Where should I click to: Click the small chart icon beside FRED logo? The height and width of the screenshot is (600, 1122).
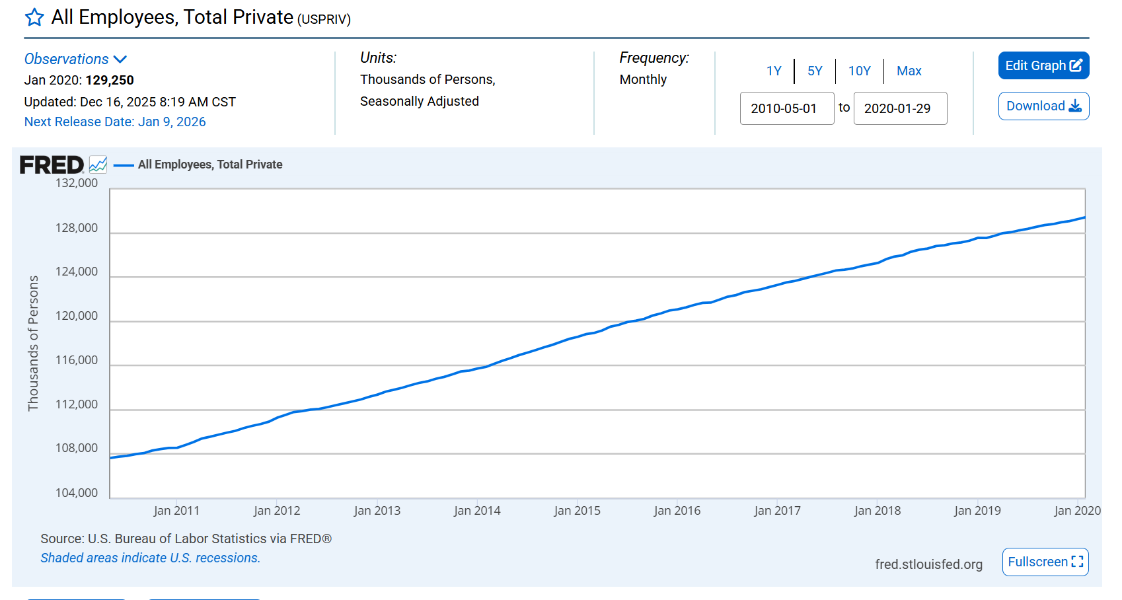[98, 165]
